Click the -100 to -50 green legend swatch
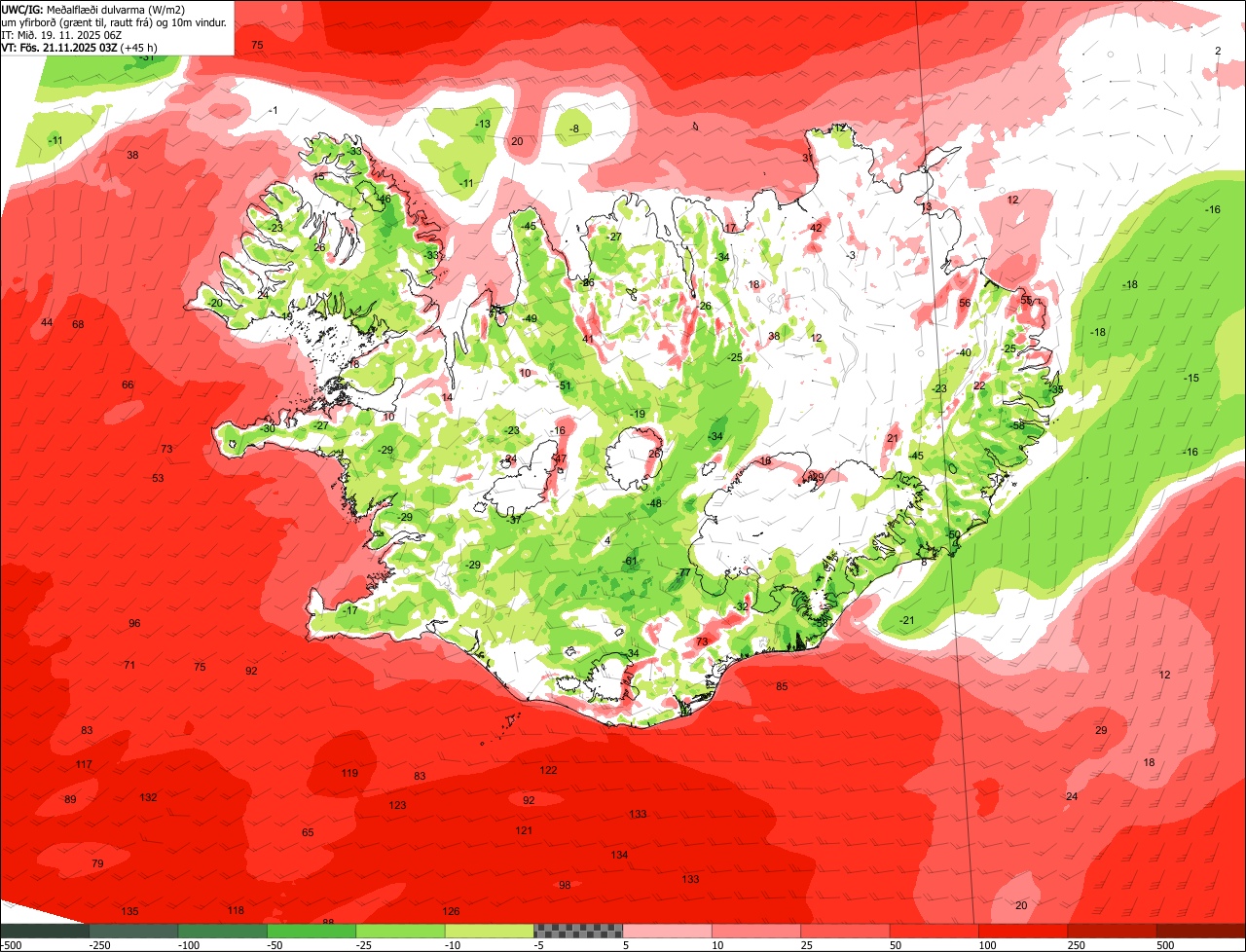 click(x=222, y=931)
